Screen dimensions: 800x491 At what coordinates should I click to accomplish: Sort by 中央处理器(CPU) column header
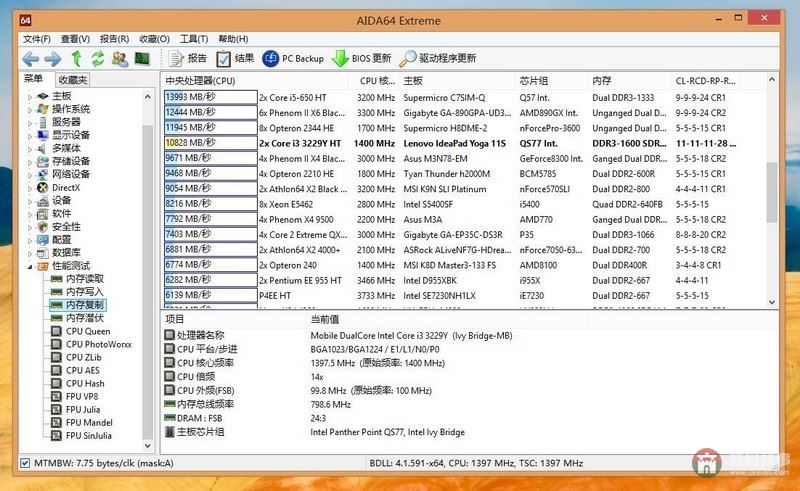(x=256, y=81)
